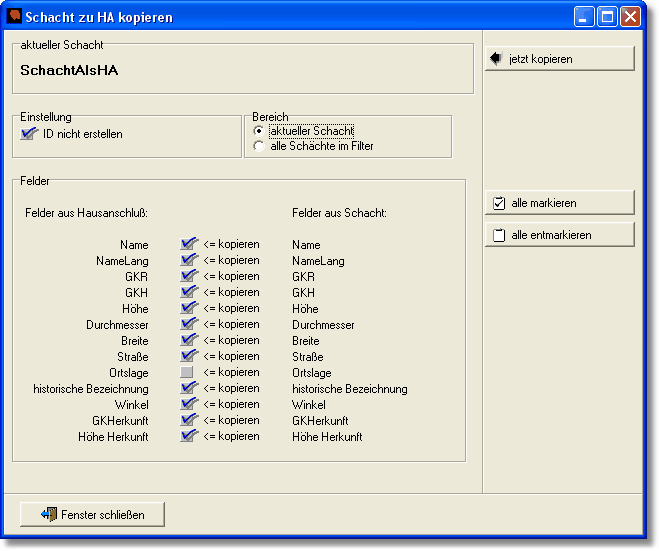The image size is (659, 551).
Task: Click 'alle entmarkieren' to uncheck all fields
Action: coord(559,235)
